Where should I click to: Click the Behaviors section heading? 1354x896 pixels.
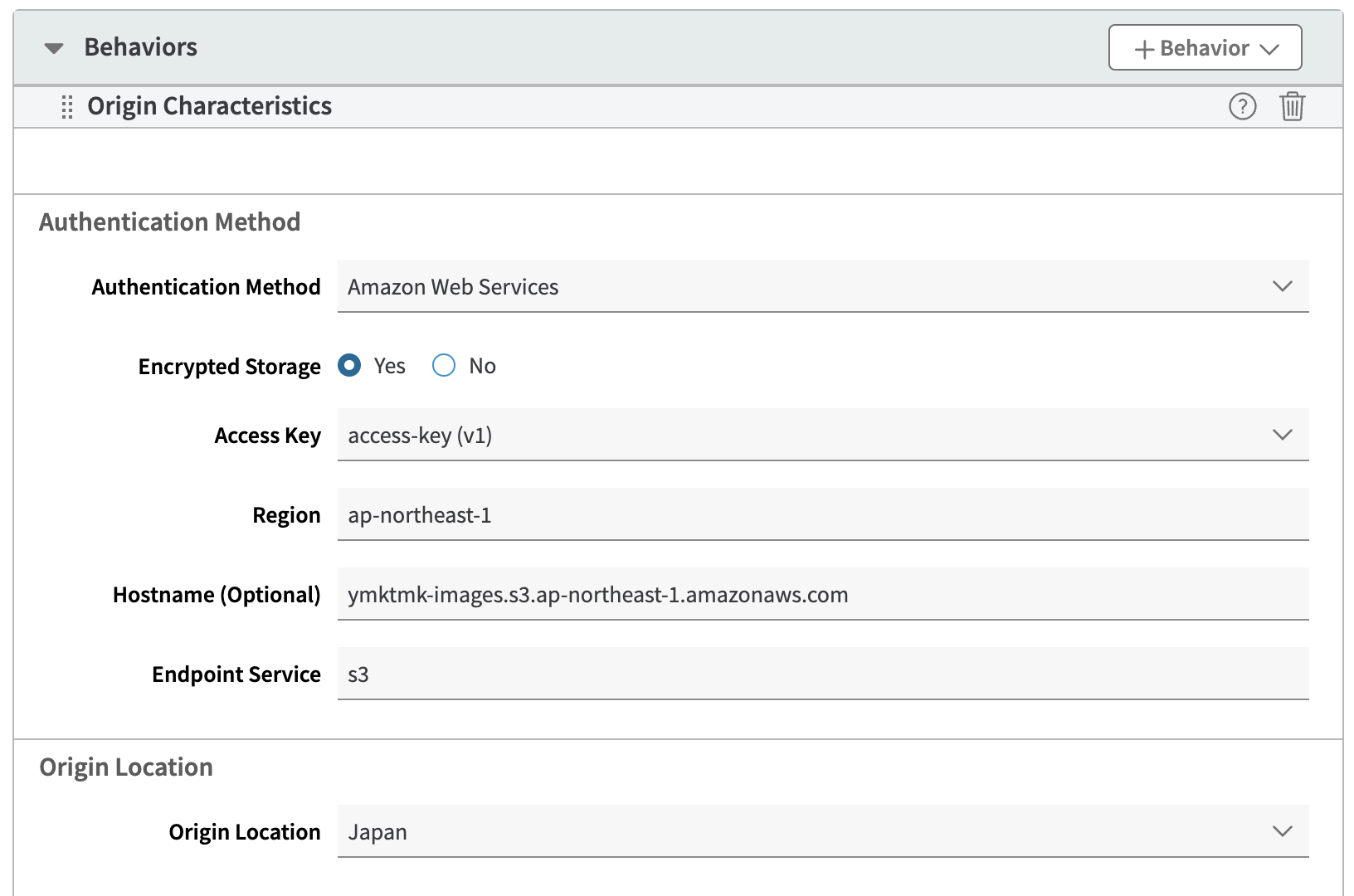141,47
